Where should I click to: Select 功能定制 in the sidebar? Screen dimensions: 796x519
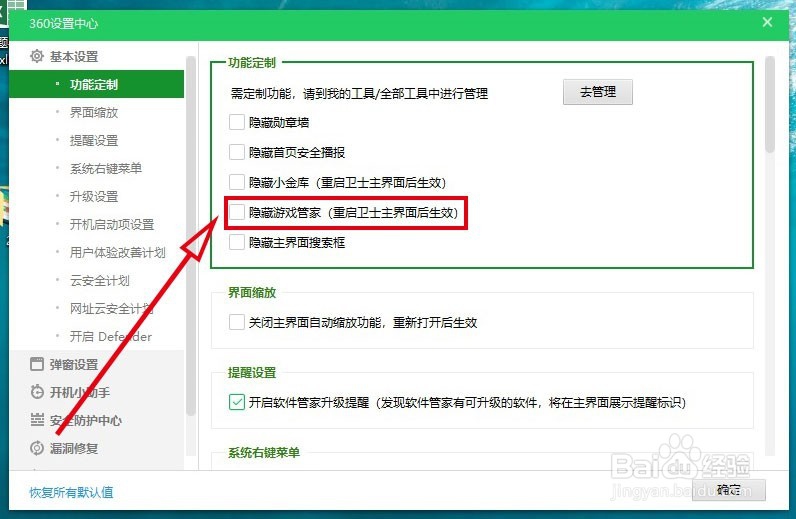[96, 84]
